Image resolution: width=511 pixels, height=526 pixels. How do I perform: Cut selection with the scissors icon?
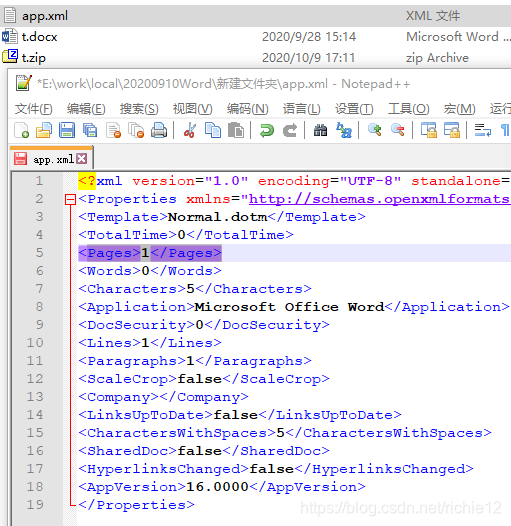coord(190,130)
